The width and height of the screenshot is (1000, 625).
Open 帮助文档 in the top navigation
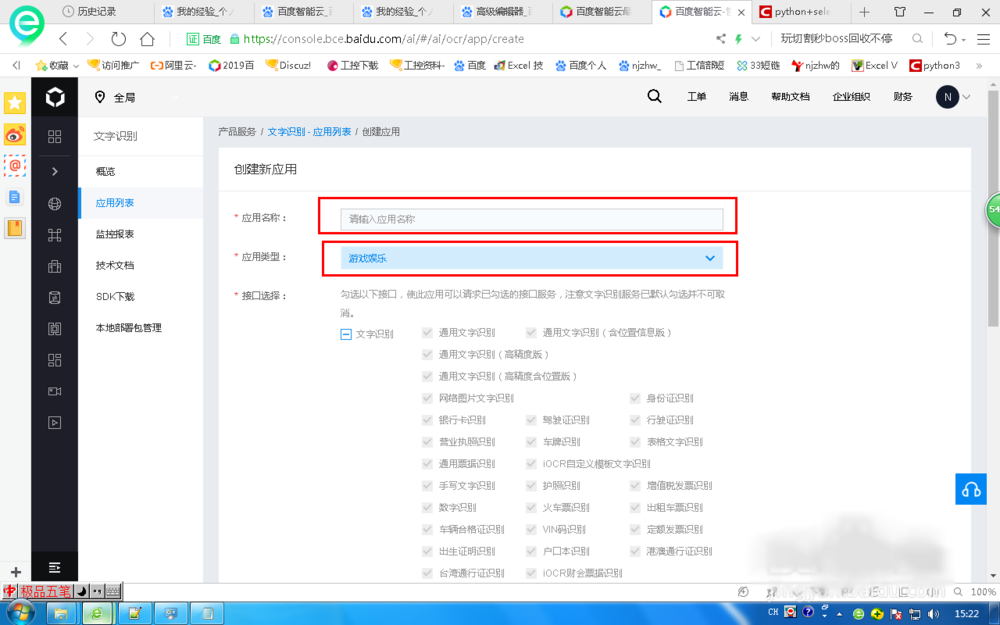tap(790, 97)
